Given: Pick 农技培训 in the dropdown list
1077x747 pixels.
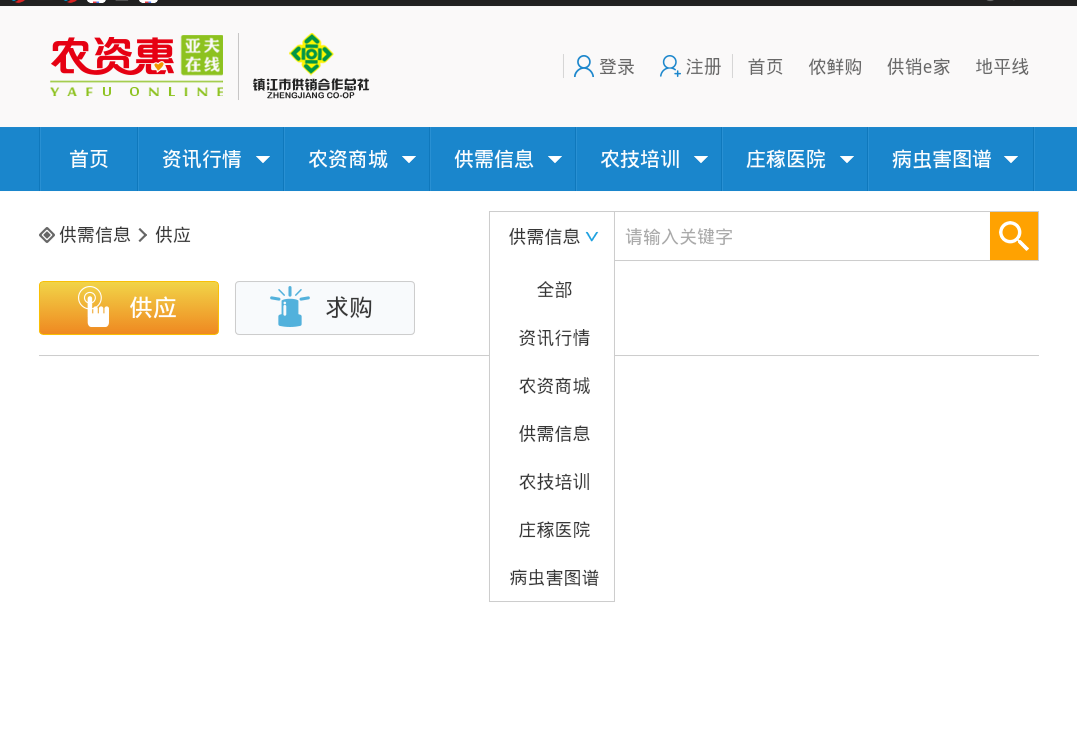Looking at the screenshot, I should click(x=554, y=482).
